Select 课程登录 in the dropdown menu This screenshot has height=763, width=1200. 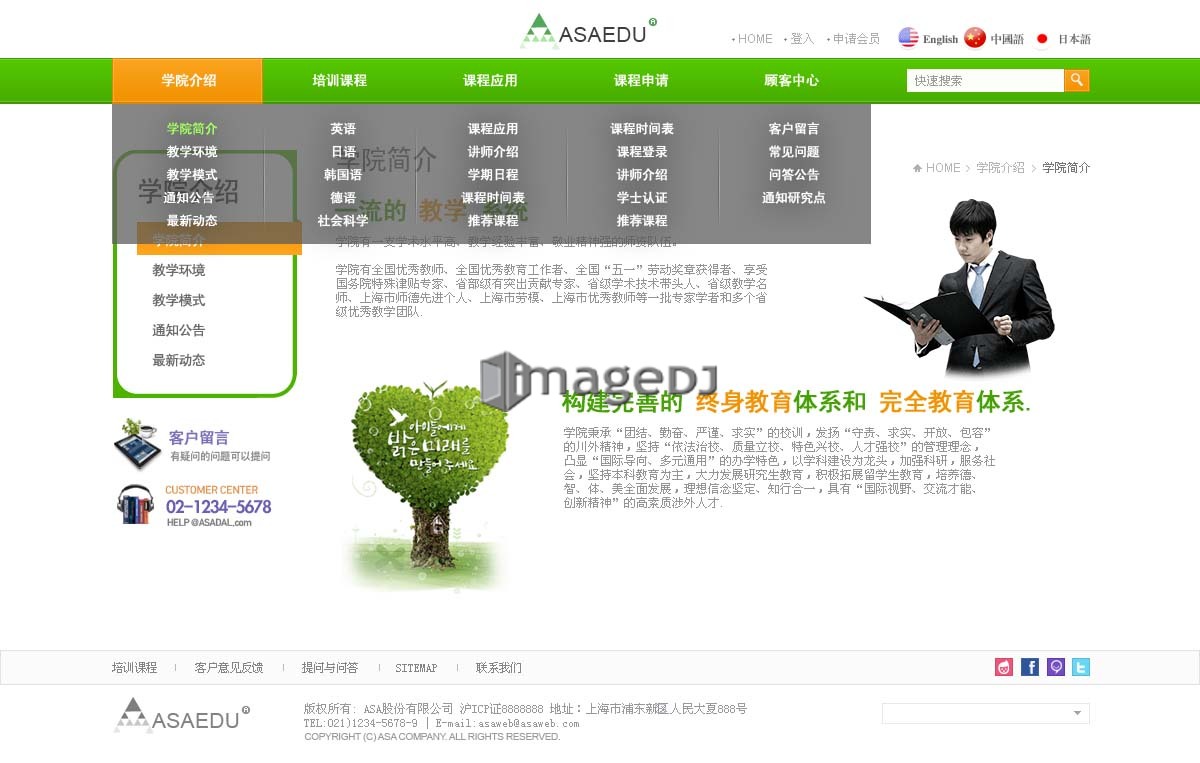642,152
